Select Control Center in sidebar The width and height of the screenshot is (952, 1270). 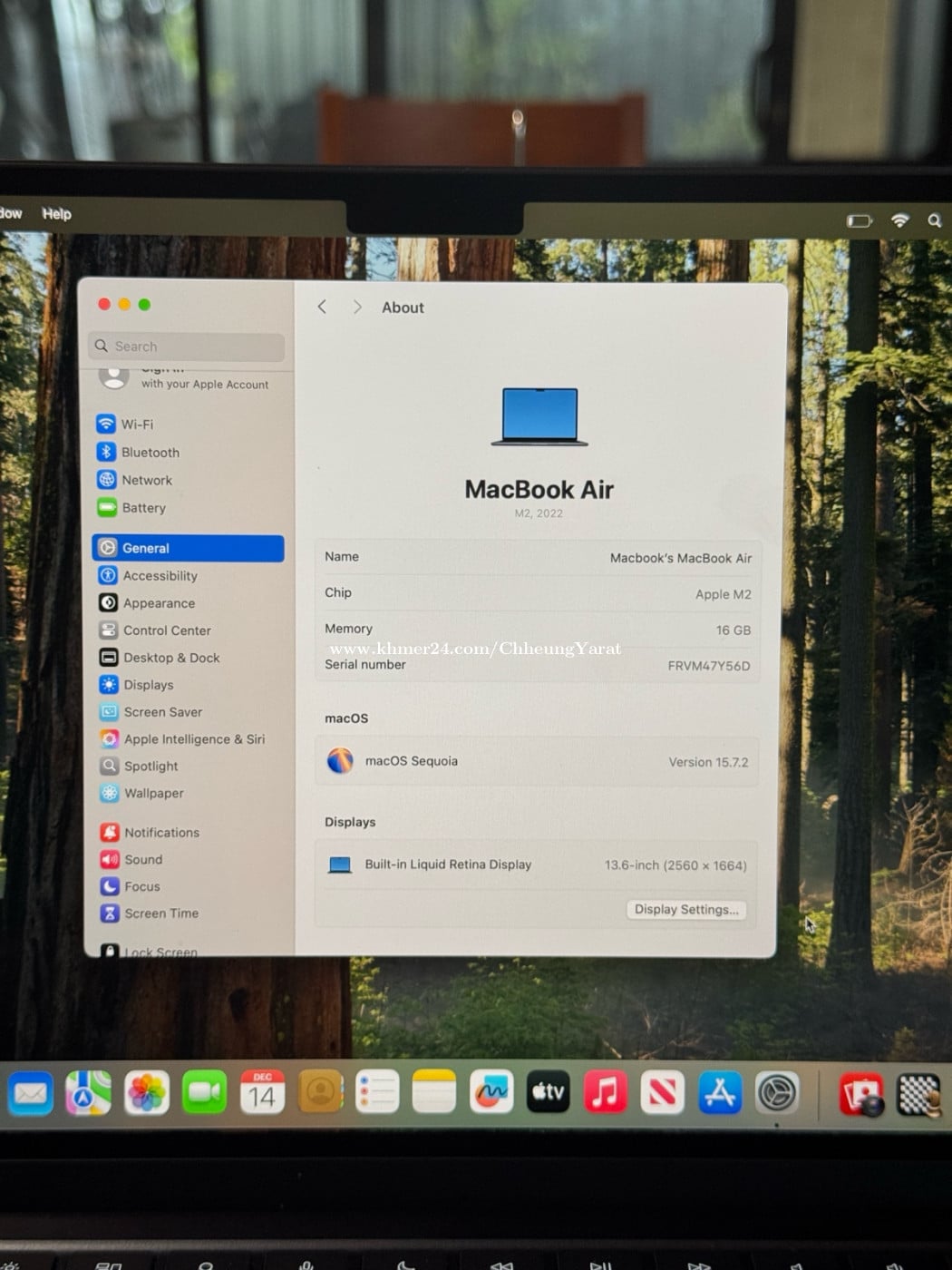click(167, 630)
